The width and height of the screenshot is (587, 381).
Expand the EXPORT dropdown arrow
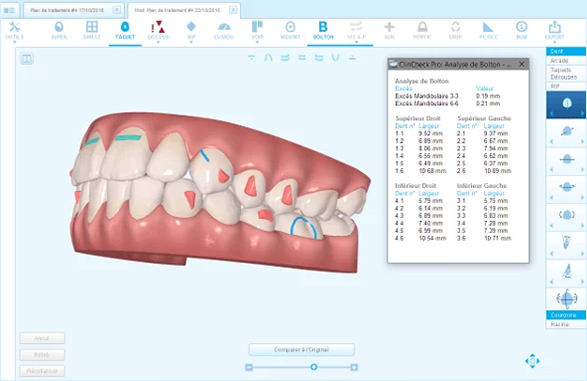(554, 42)
